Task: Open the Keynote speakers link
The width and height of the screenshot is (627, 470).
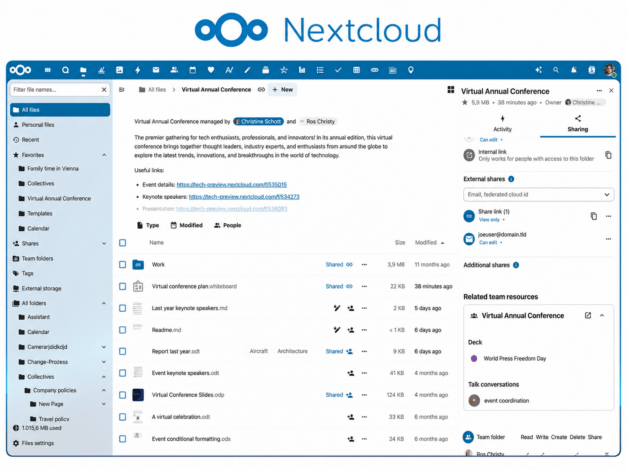Action: (244, 197)
